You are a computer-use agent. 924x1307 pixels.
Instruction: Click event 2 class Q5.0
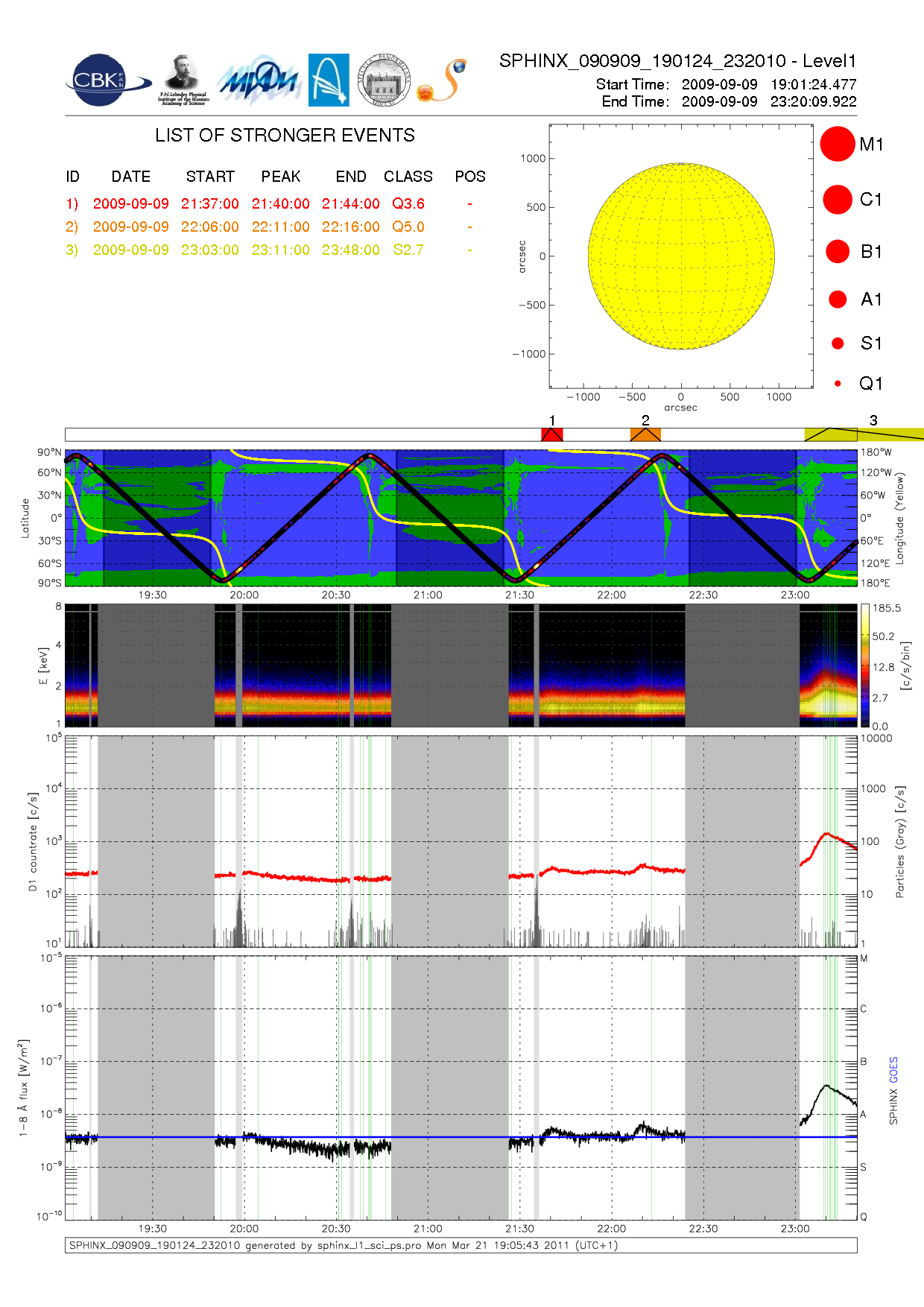[408, 227]
